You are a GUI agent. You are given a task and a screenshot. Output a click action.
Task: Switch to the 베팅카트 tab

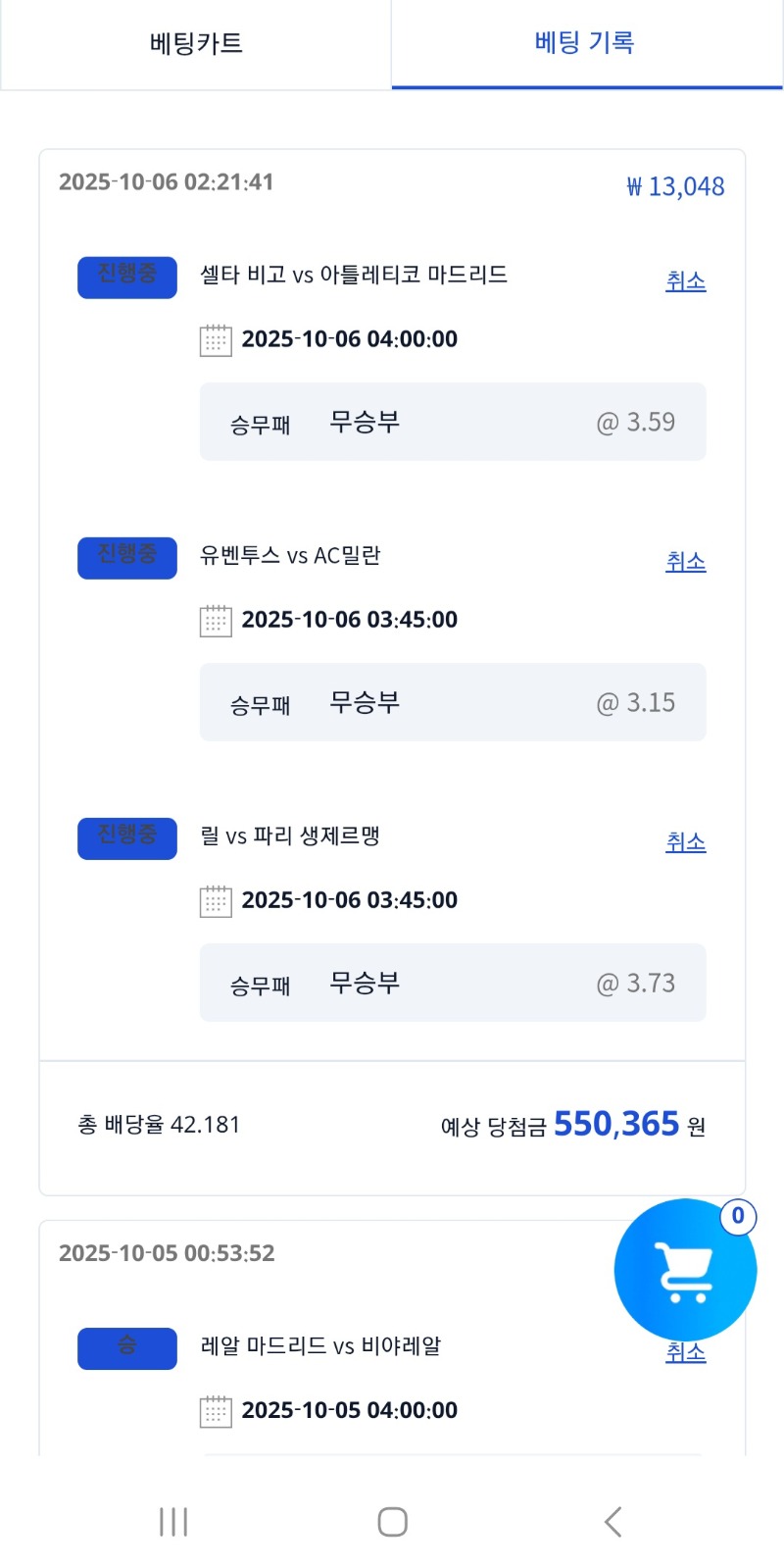point(196,44)
